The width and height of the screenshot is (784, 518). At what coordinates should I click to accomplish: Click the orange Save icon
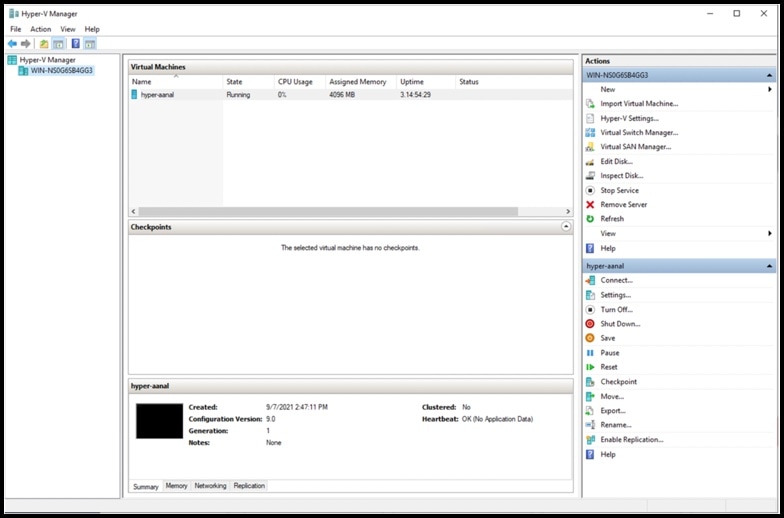pos(590,338)
